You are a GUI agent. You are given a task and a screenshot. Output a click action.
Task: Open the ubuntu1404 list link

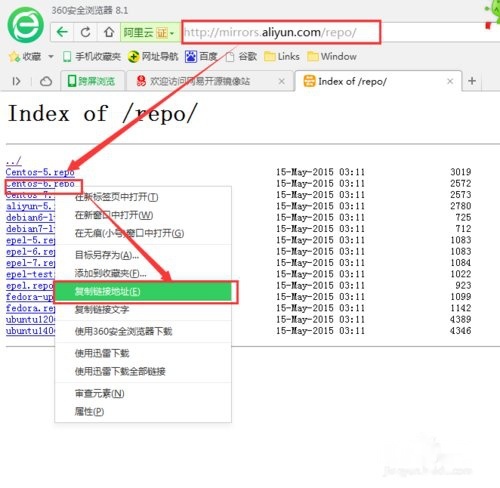point(30,331)
